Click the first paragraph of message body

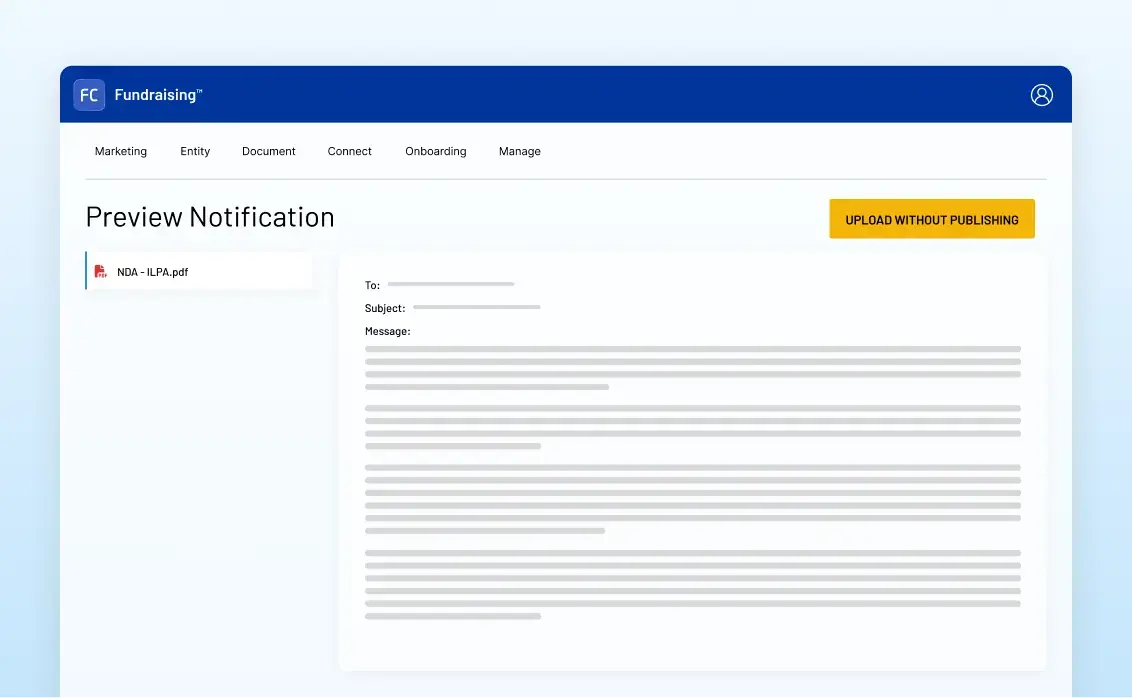[692, 367]
